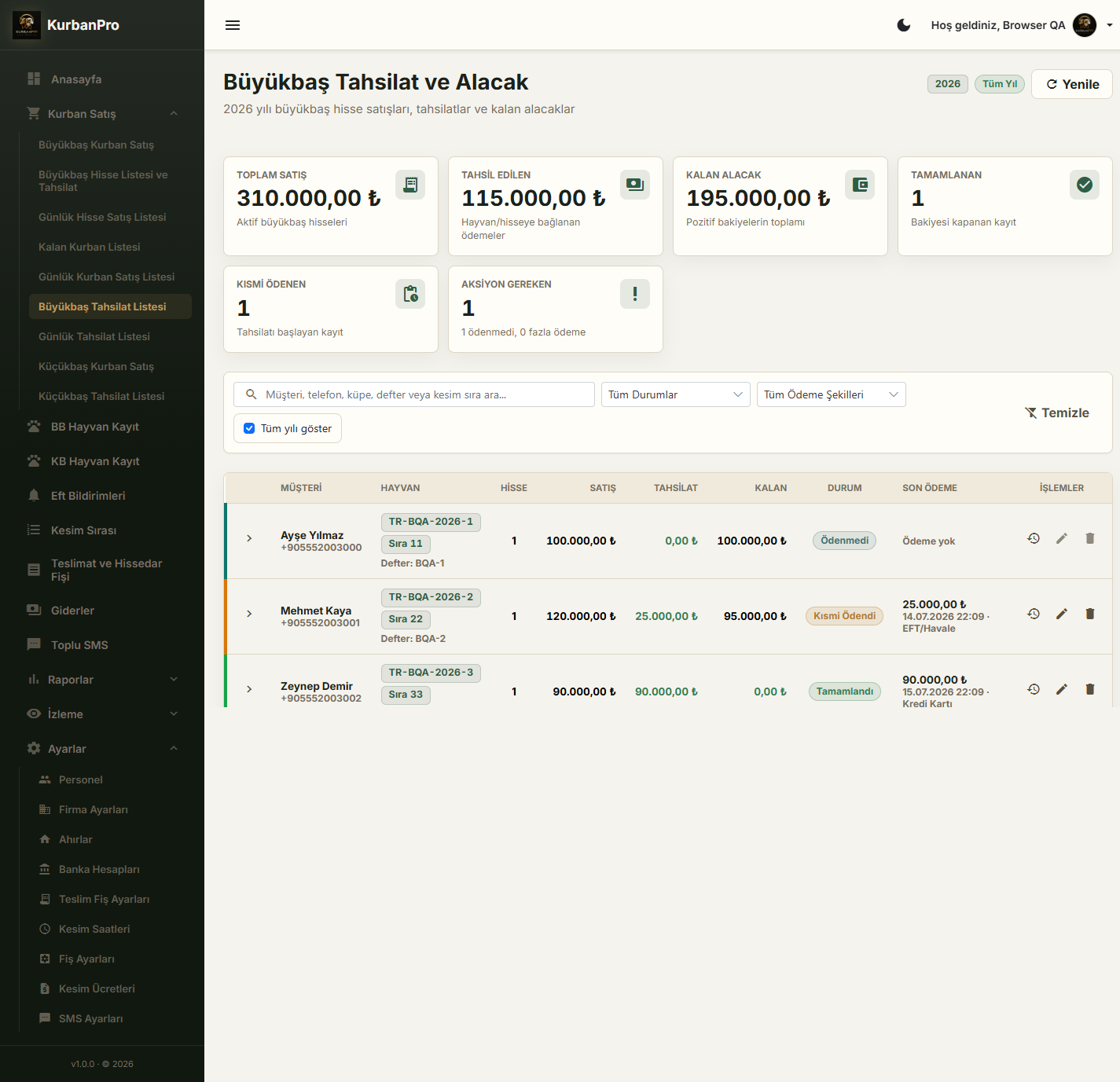This screenshot has height=1082, width=1120.
Task: Collapse the Kurban Satış sidebar section
Action: pos(102,114)
